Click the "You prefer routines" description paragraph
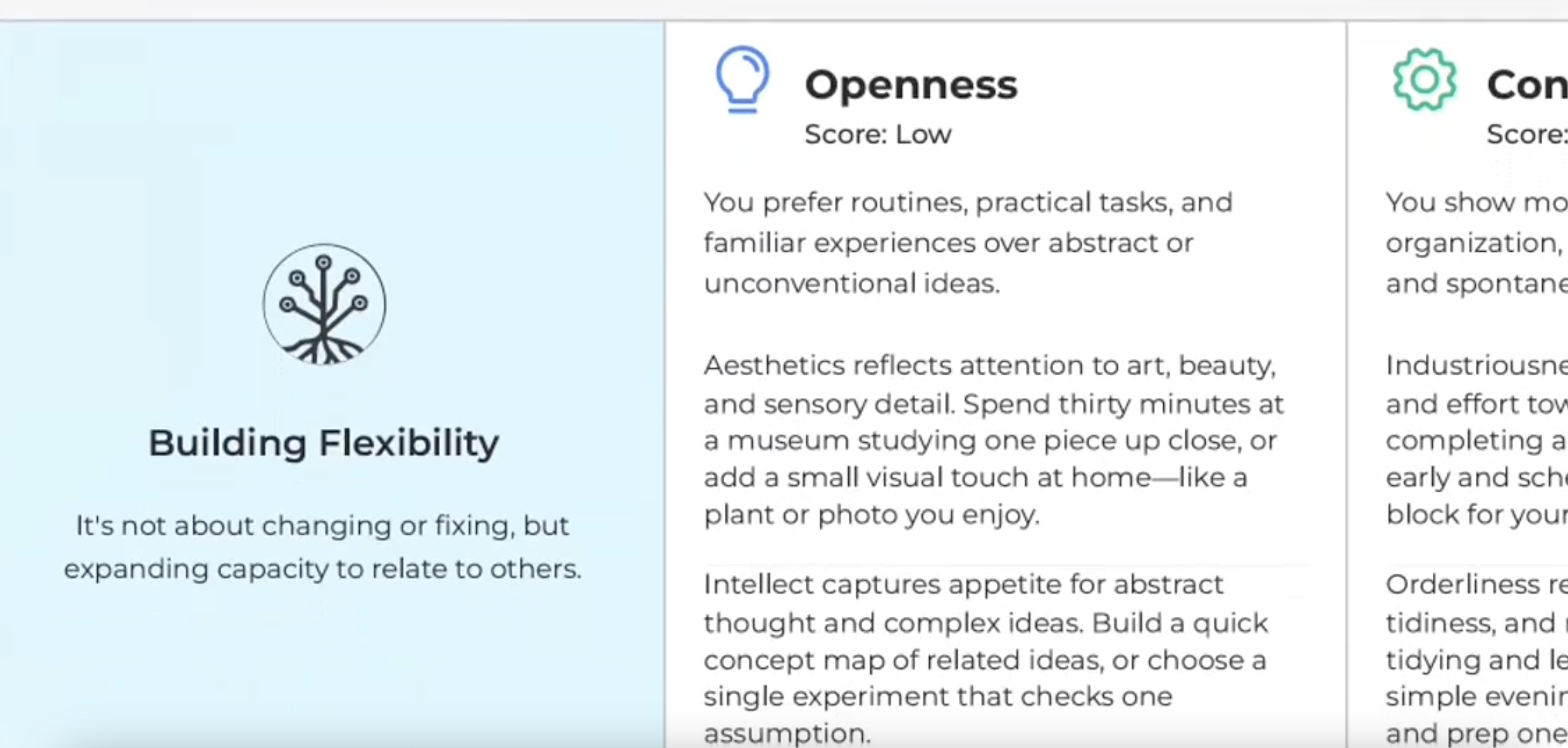1568x748 pixels. tap(968, 242)
